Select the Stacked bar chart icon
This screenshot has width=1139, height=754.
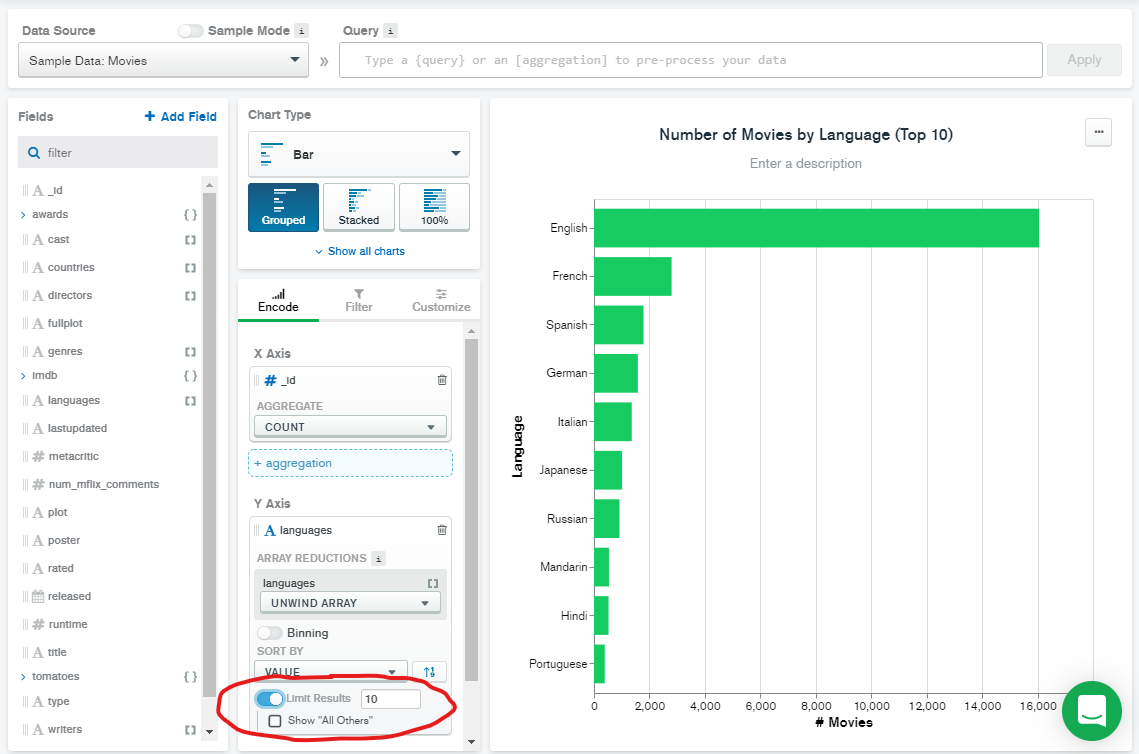click(x=358, y=207)
